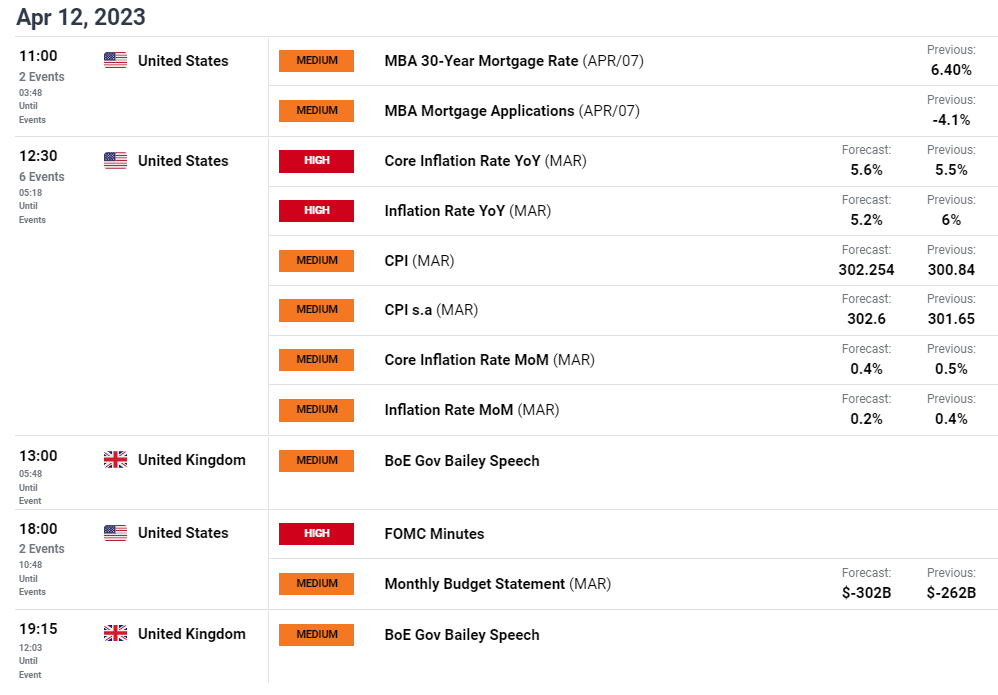Click the Apr 12, 2023 date heading
This screenshot has height=695, width=998.
coord(81,17)
